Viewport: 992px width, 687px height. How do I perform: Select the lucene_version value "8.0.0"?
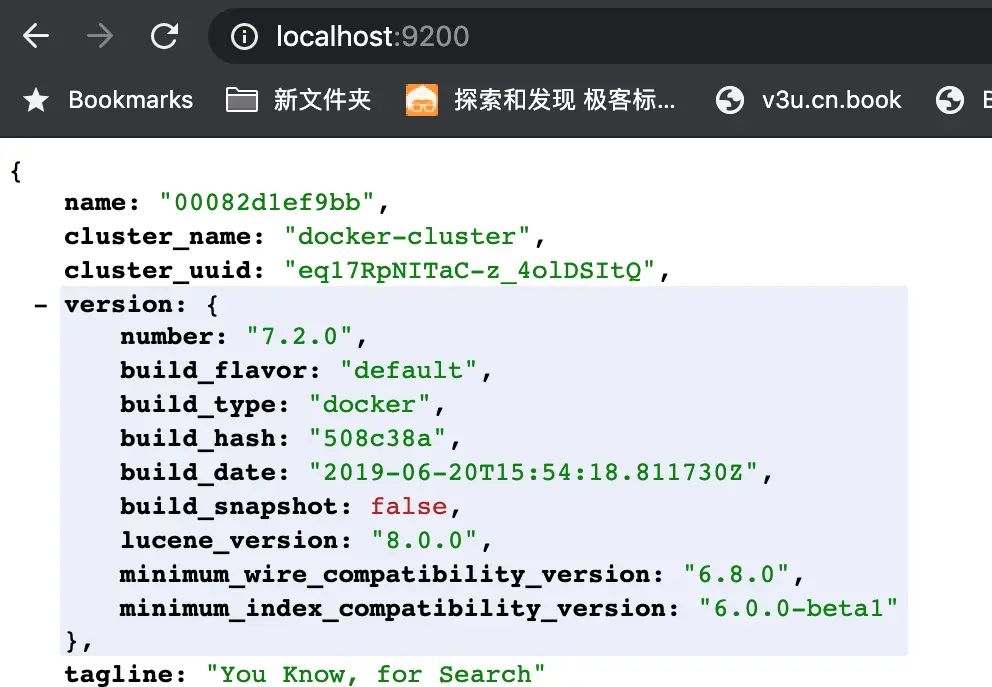[424, 541]
